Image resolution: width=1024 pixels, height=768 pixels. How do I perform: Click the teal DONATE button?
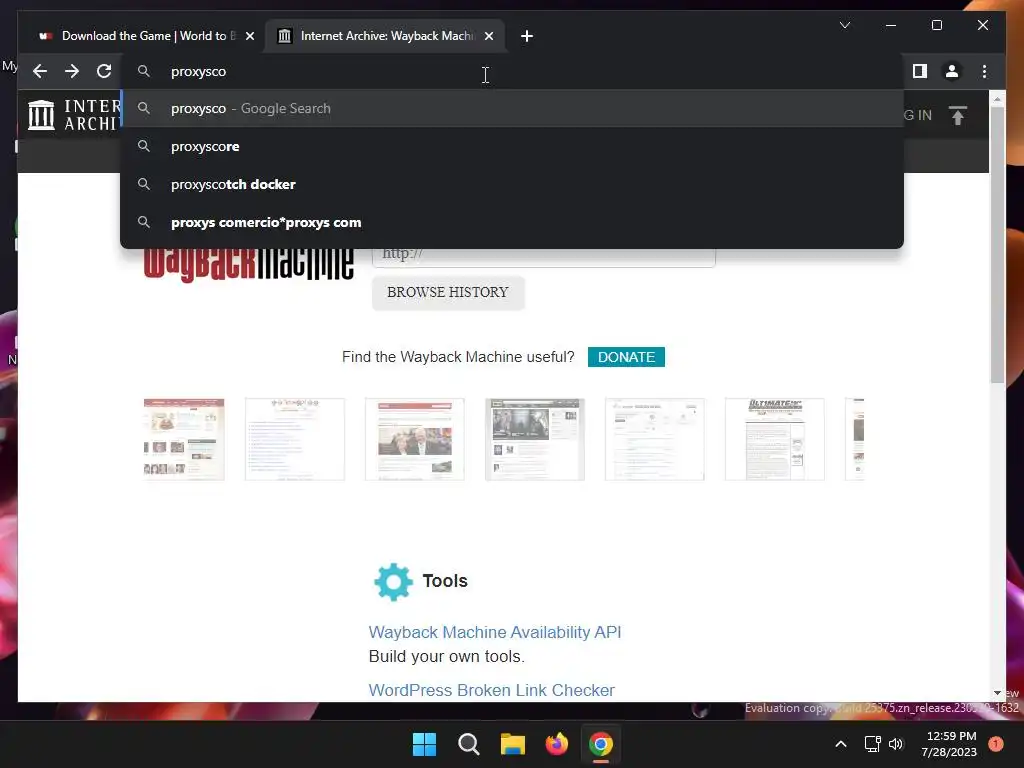626,357
